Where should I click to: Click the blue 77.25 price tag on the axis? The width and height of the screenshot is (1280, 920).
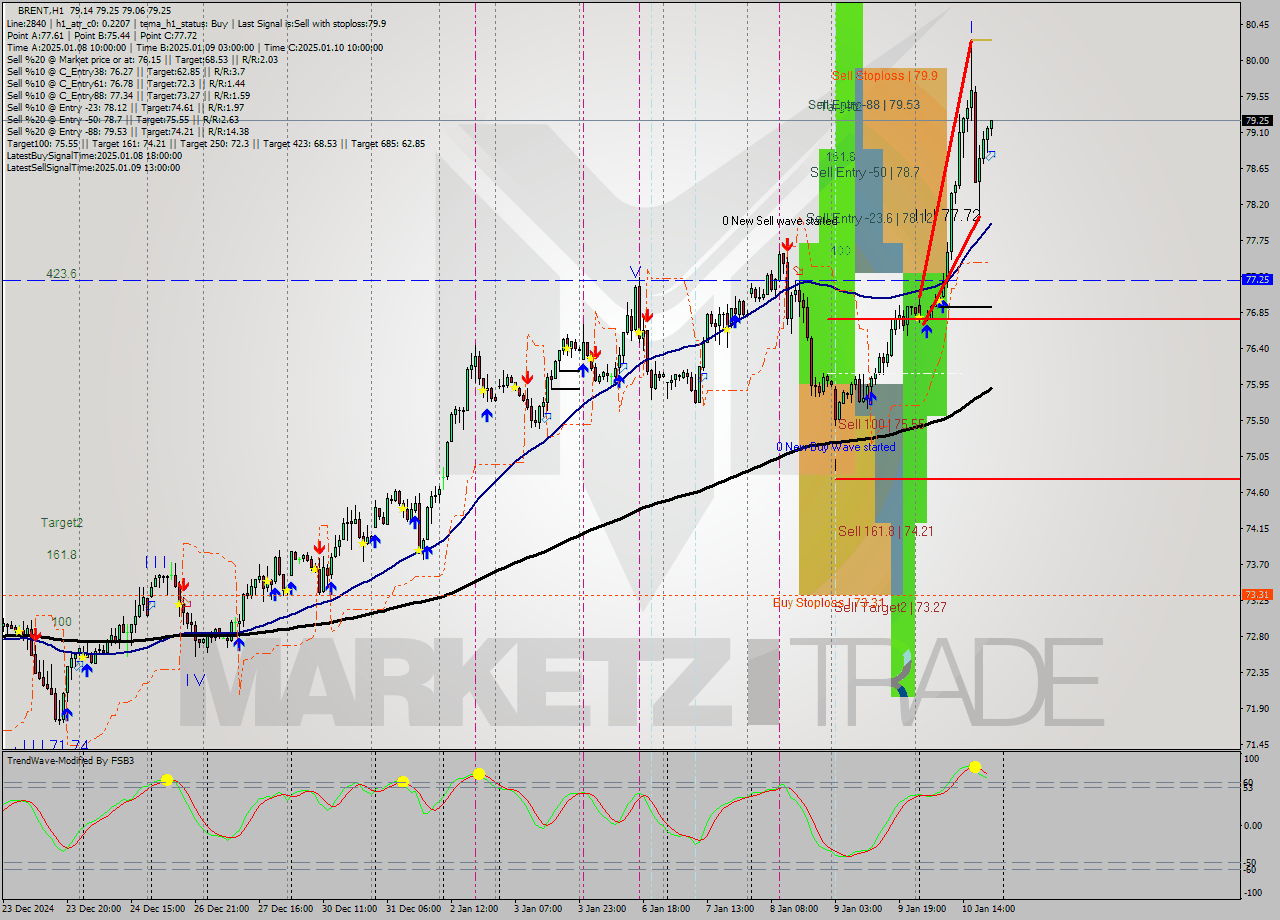click(x=1257, y=280)
